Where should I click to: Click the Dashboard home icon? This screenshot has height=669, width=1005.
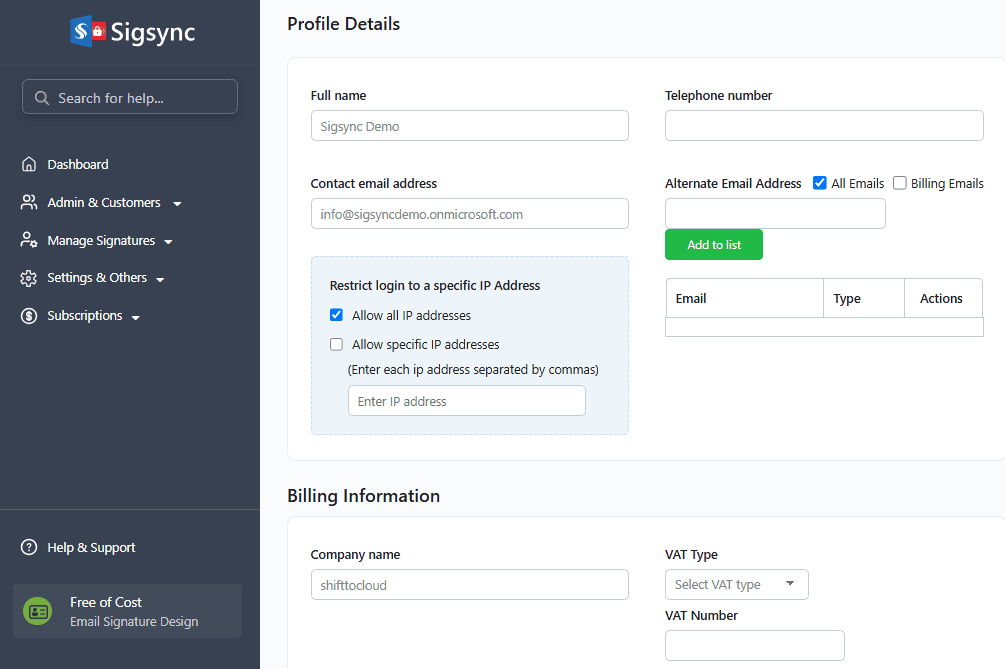tap(29, 165)
